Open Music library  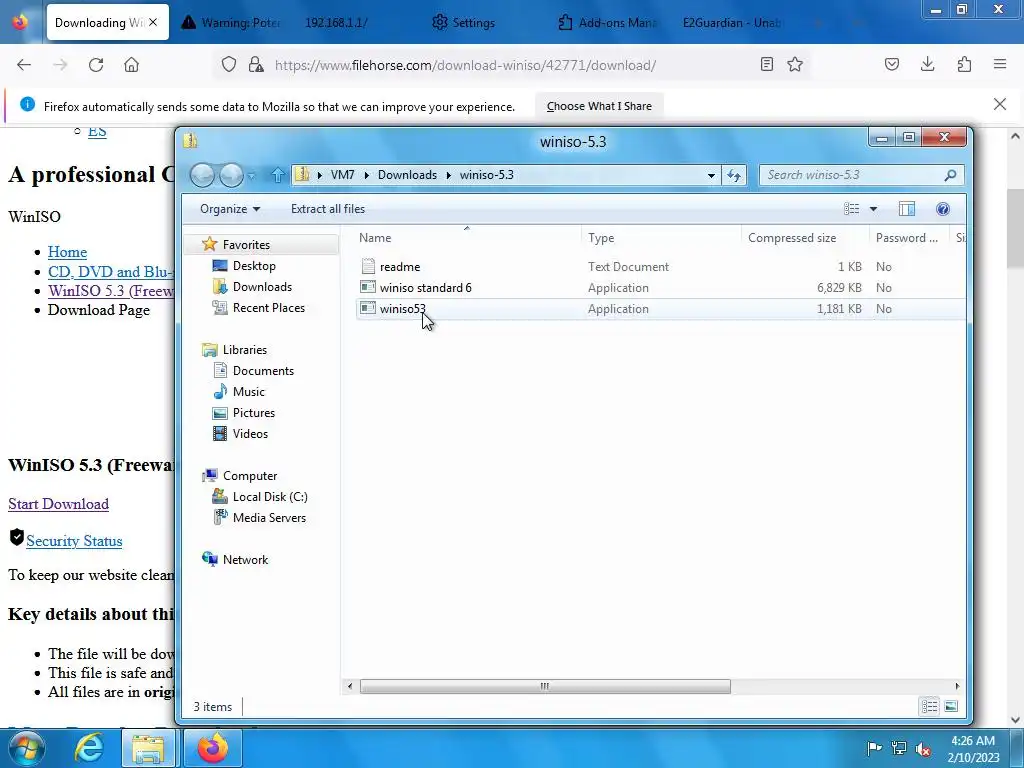pos(248,392)
